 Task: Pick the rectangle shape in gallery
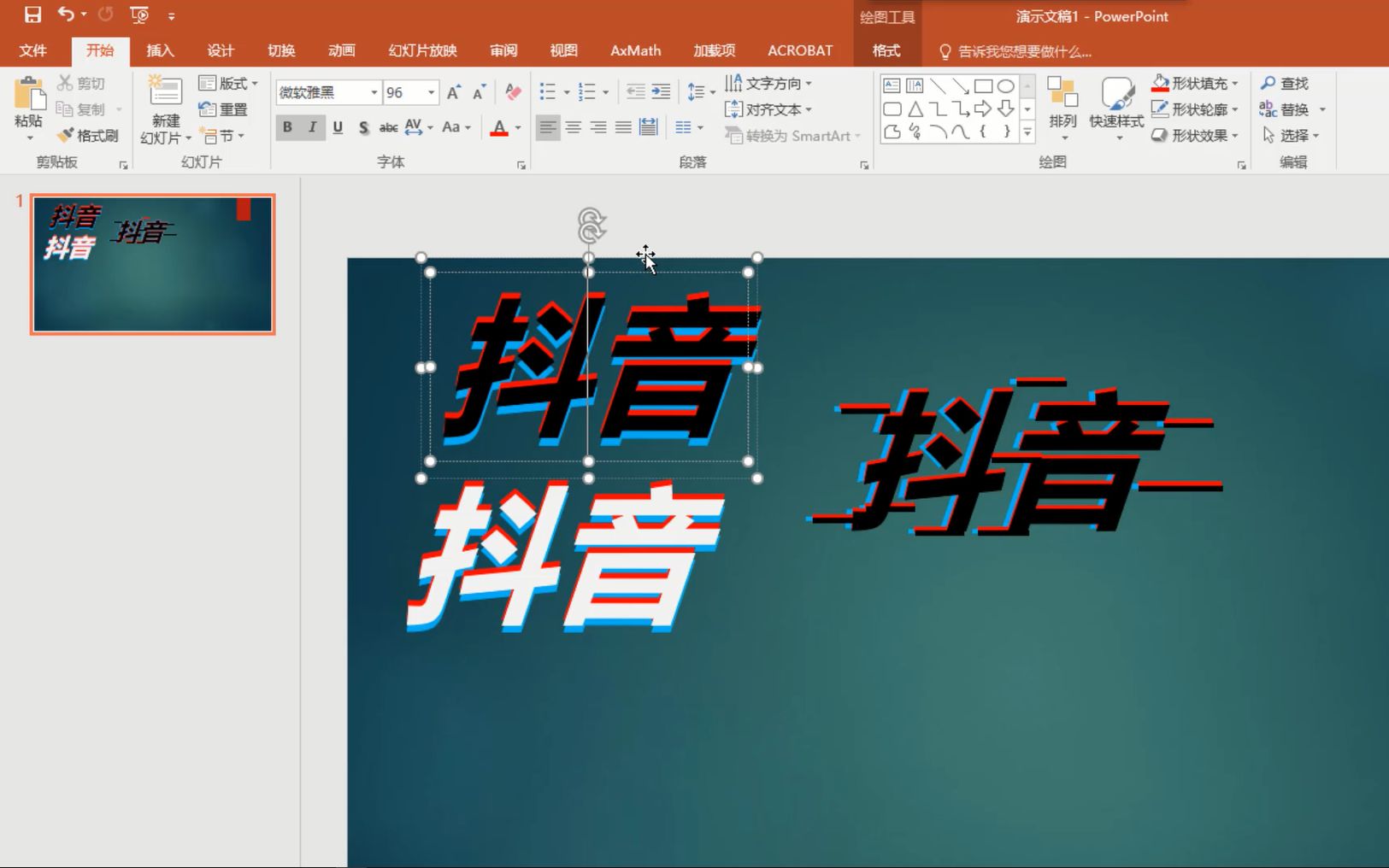coord(983,85)
